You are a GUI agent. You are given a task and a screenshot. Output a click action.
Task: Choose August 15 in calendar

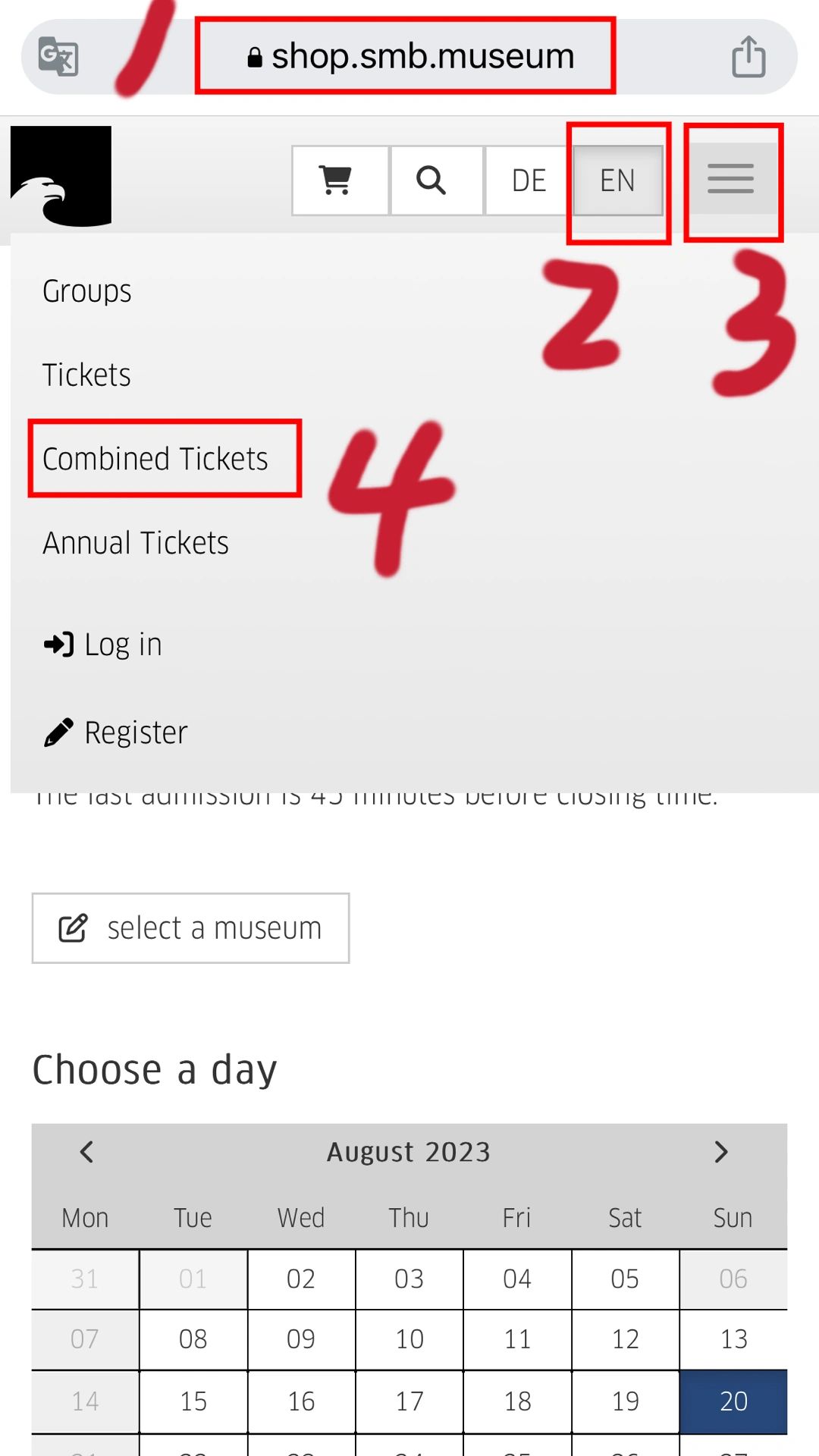[x=193, y=1401]
